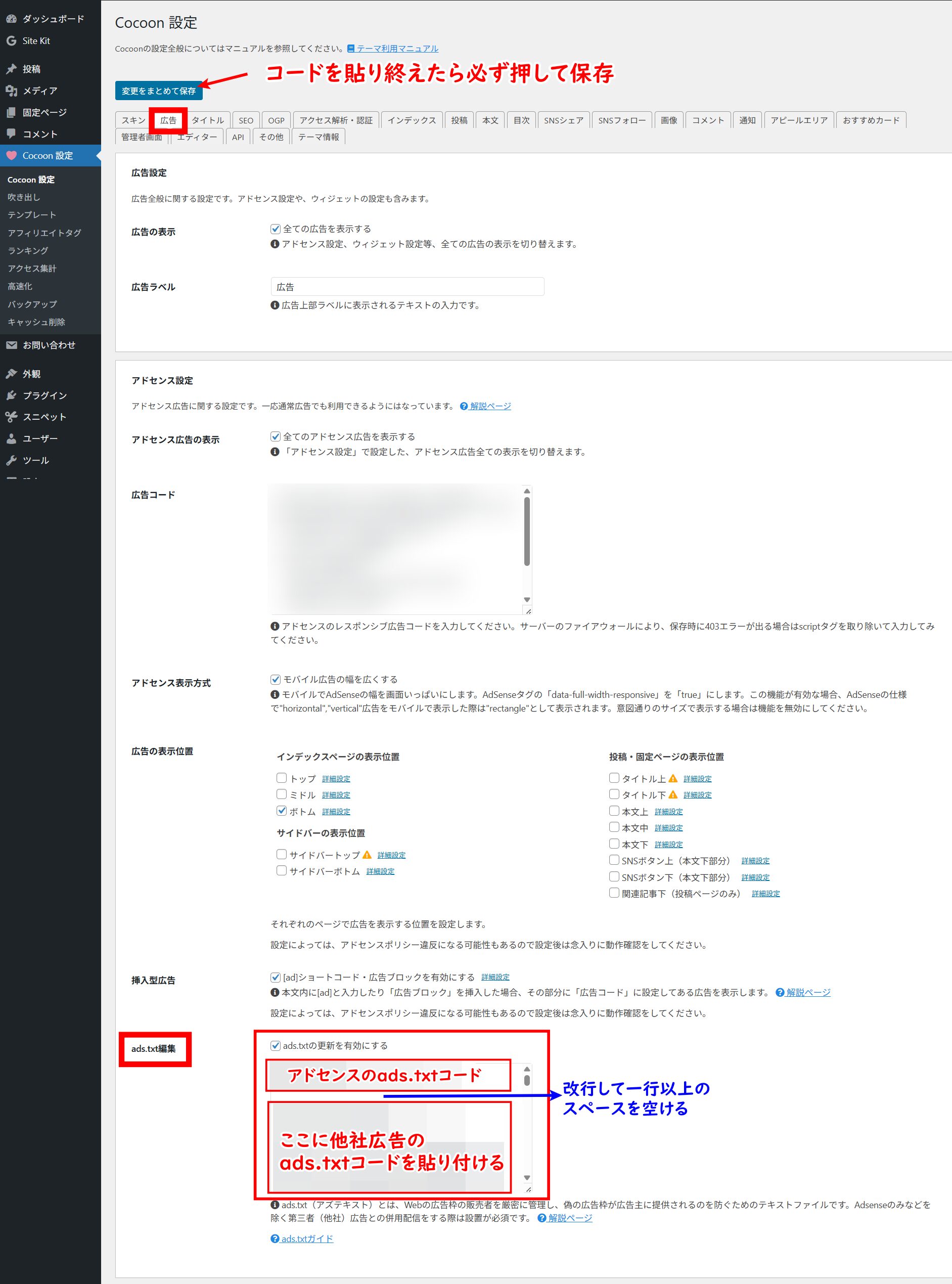
Task: Switch to the スキン tab
Action: tap(133, 120)
